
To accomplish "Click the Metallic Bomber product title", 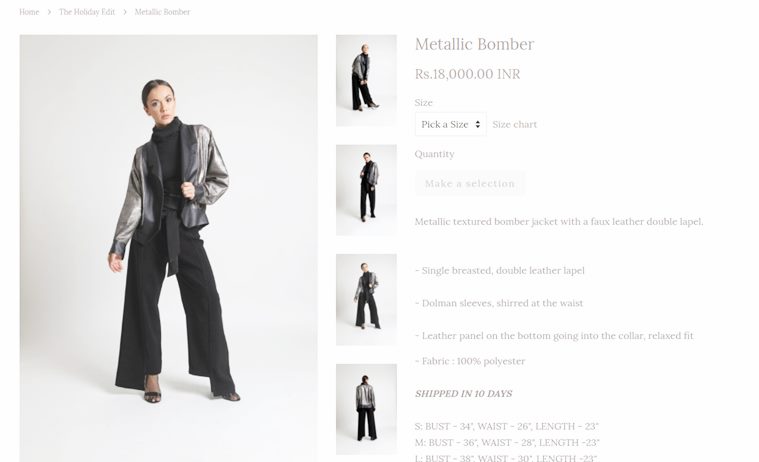I will [474, 44].
